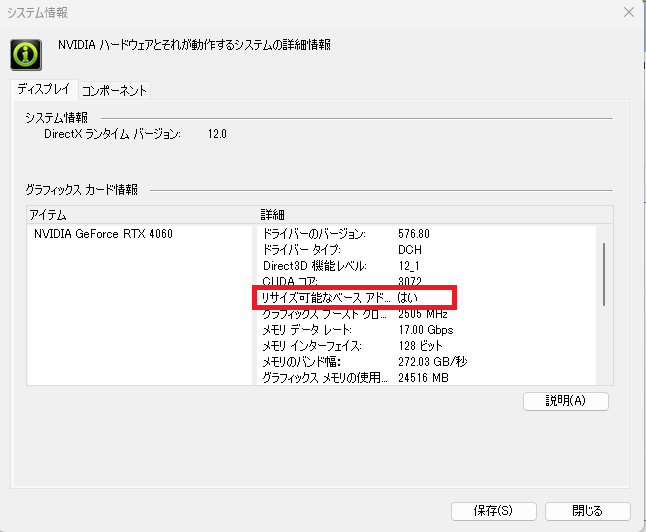
Task: Click the 12_1 feature level value
Action: pos(409,266)
